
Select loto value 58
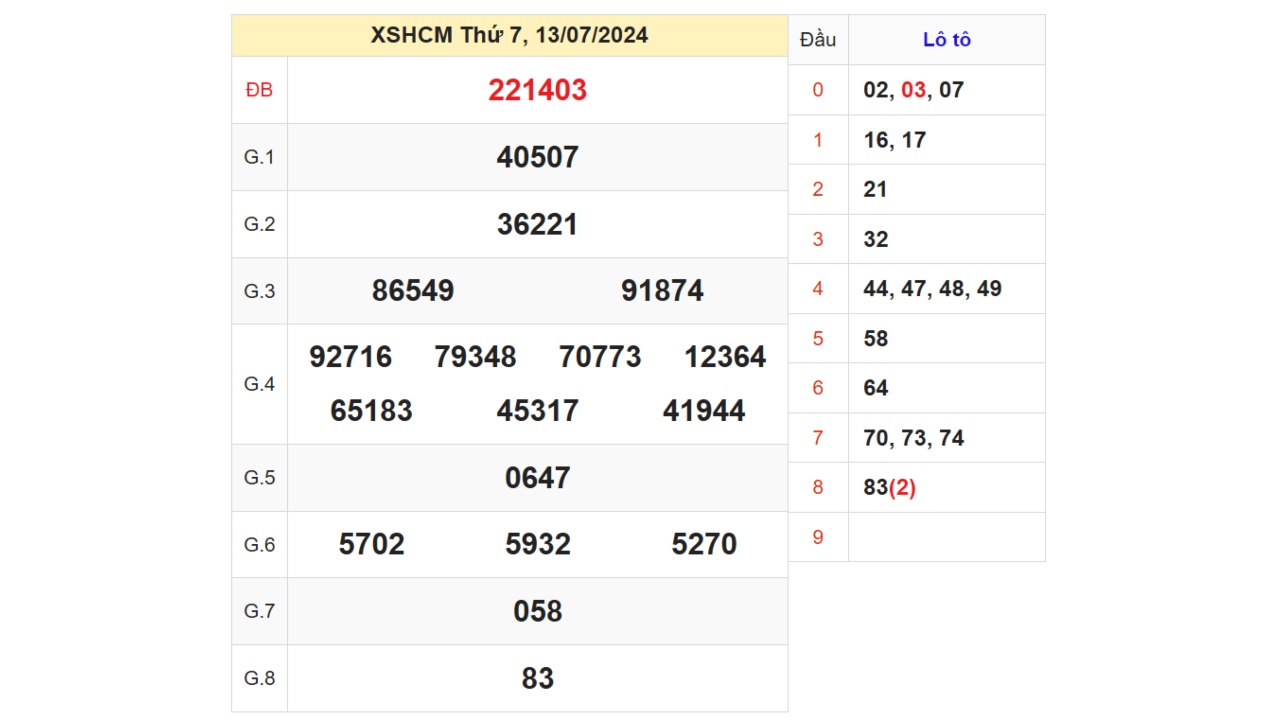tap(875, 338)
